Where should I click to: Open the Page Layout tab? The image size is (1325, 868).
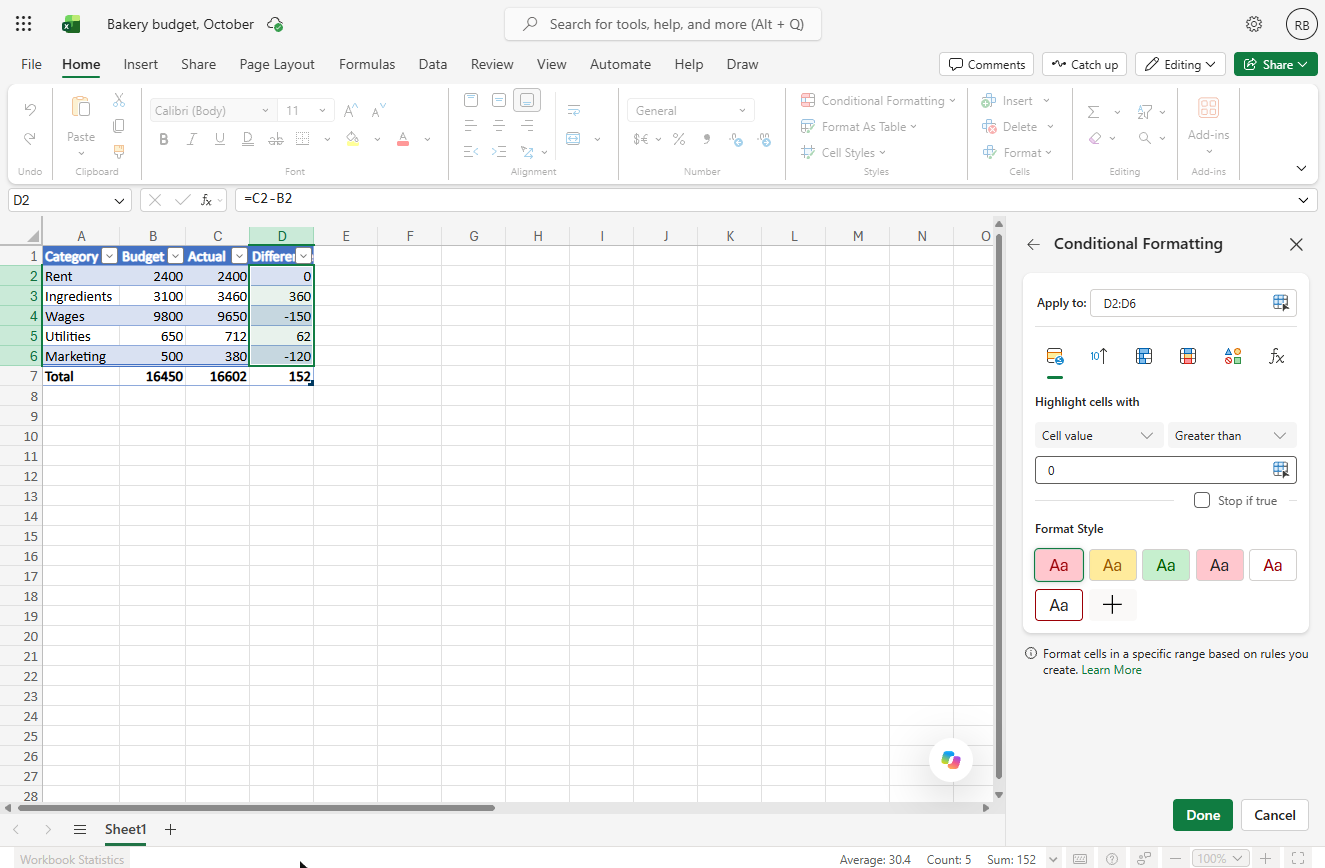(277, 64)
